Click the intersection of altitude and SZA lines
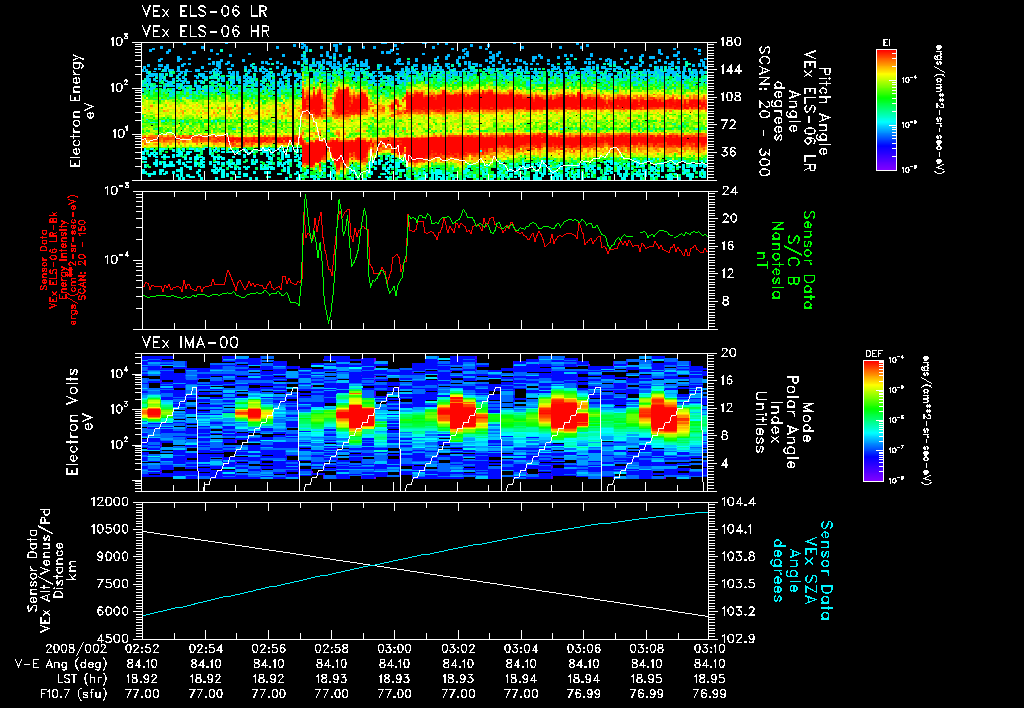 (373, 565)
